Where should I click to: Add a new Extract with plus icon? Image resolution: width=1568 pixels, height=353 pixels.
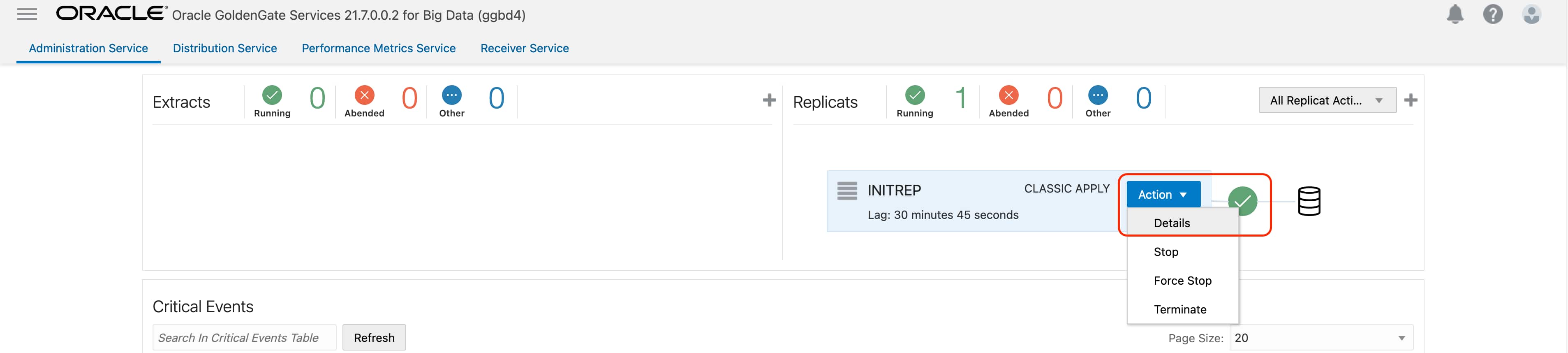769,100
